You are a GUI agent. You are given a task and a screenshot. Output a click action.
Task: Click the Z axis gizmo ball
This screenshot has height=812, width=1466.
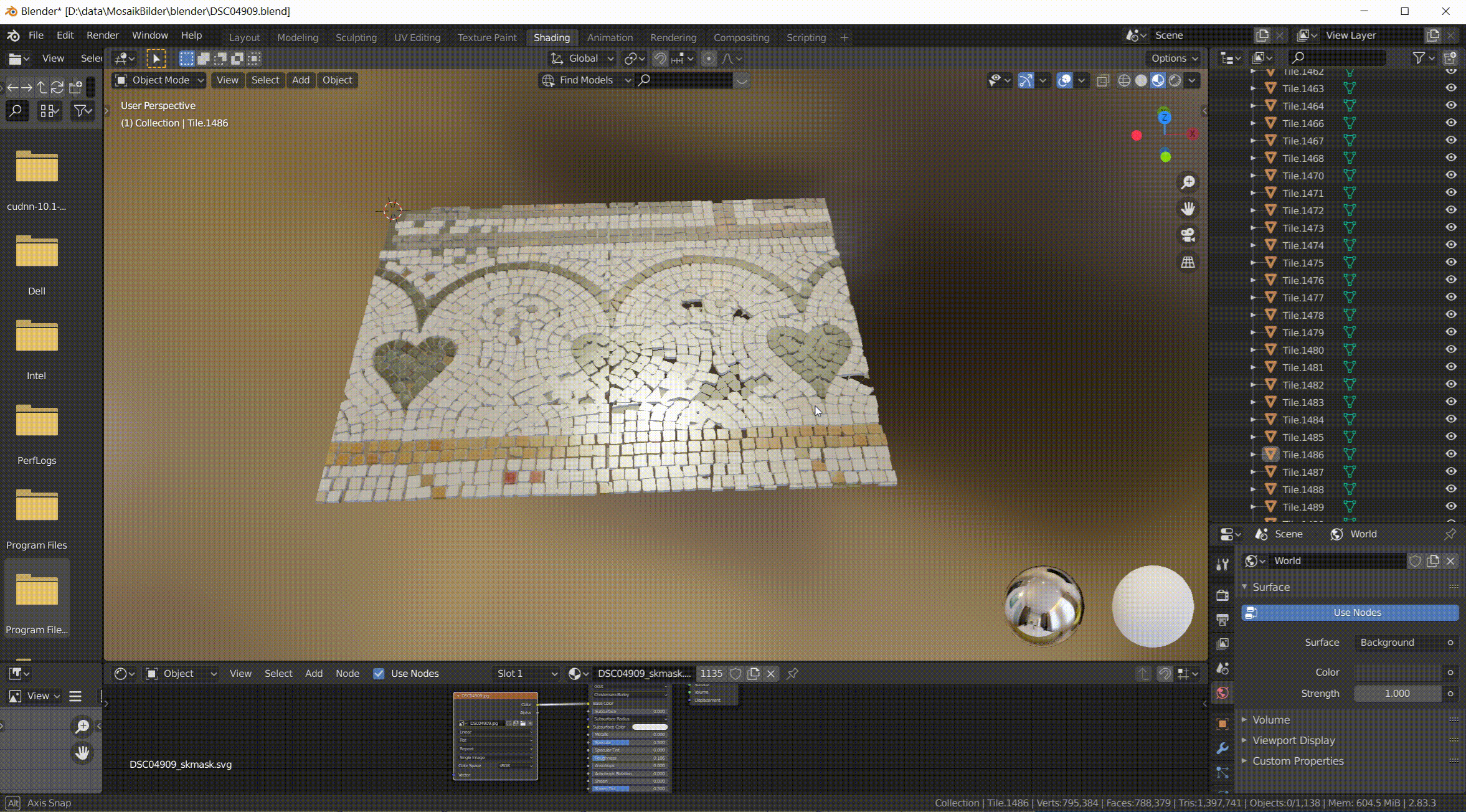1164,117
